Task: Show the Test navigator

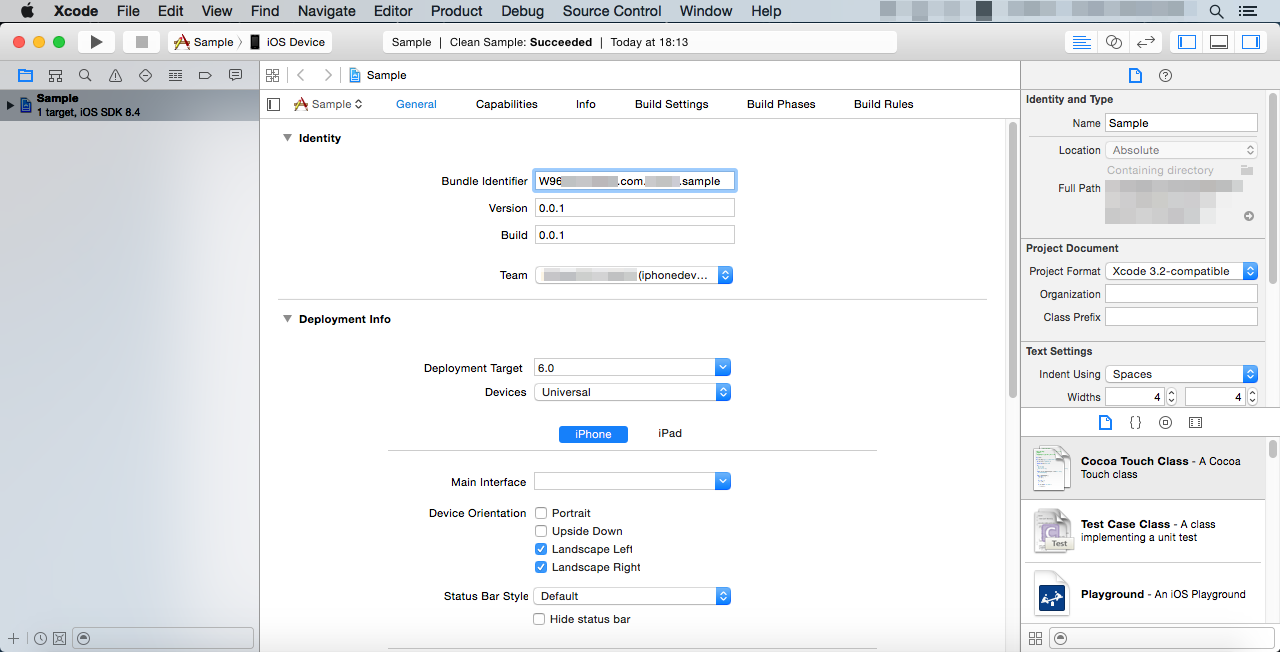Action: [x=145, y=75]
